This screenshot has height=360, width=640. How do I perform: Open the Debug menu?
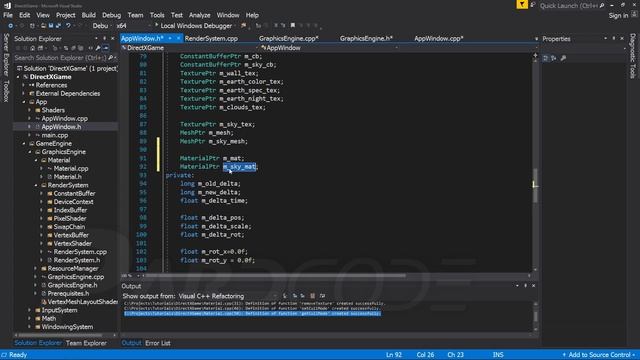click(x=111, y=15)
